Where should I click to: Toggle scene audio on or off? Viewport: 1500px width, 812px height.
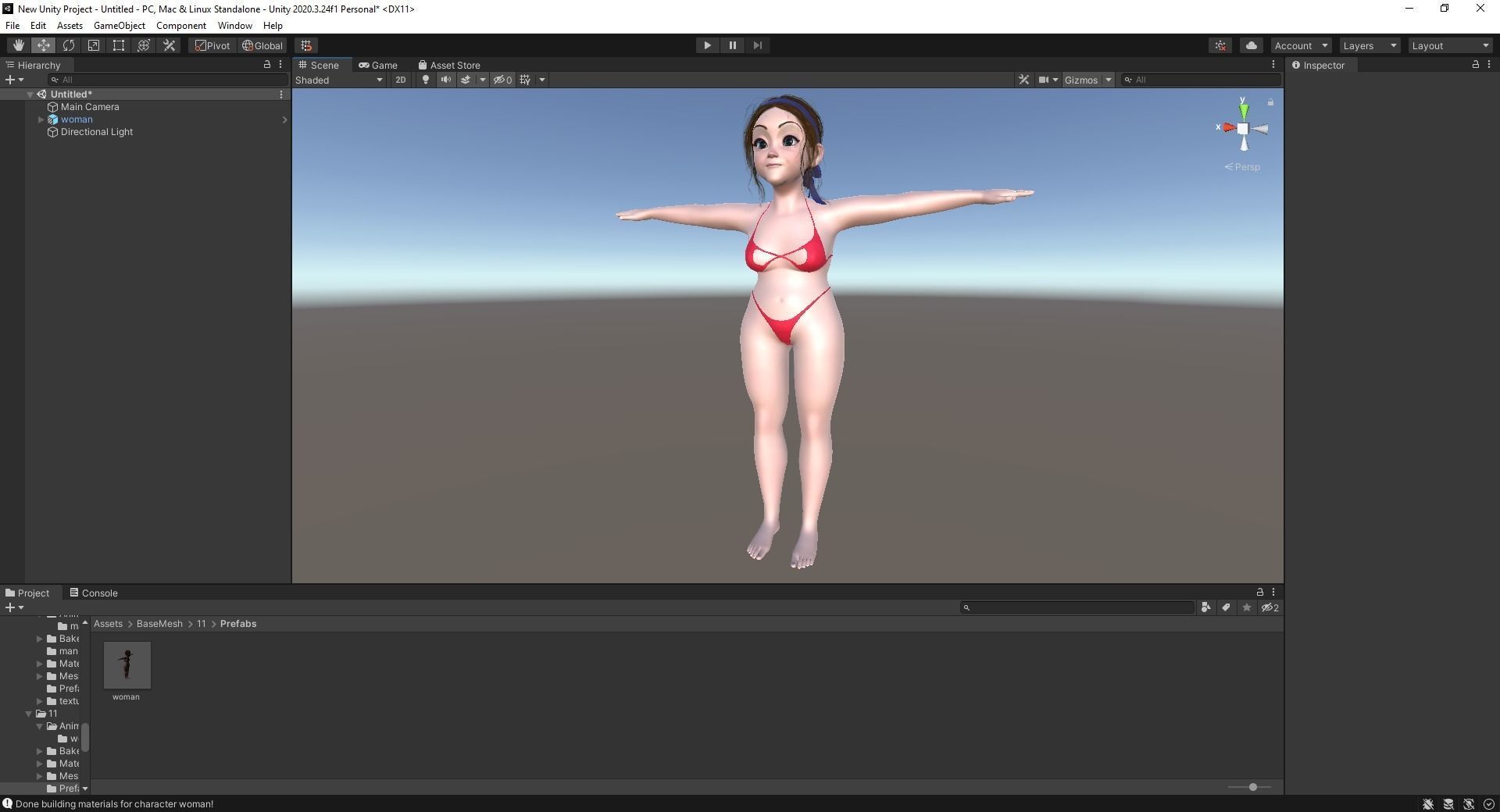click(445, 80)
